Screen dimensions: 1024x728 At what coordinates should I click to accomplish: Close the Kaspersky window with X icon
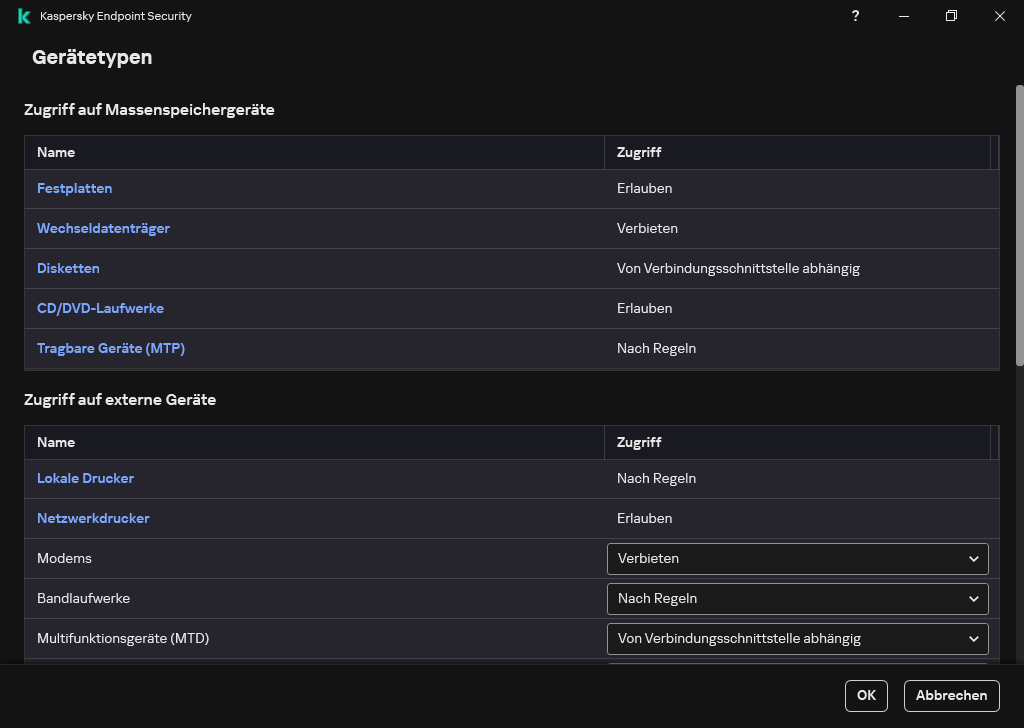[x=1000, y=16]
